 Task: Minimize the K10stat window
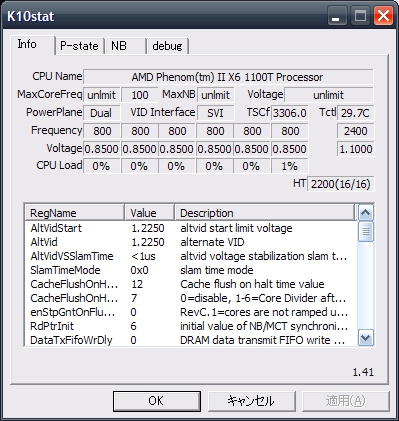(x=337, y=16)
